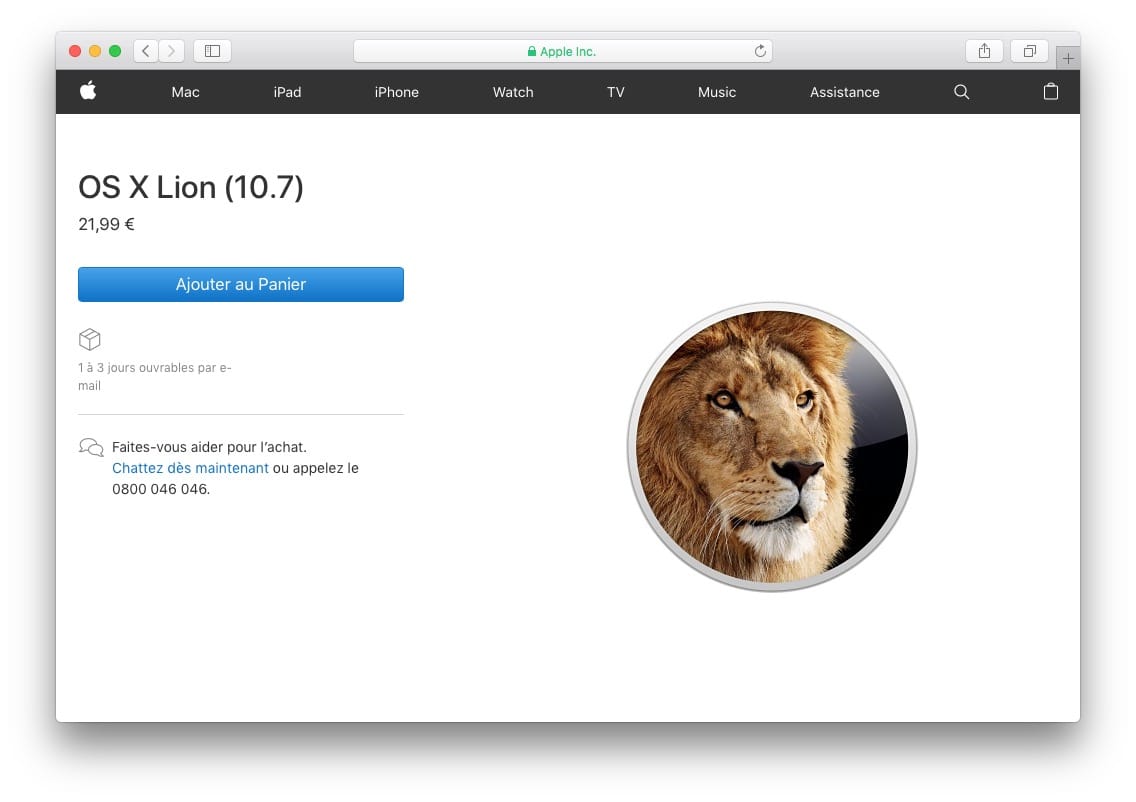Open the iPhone menu item

pos(396,92)
